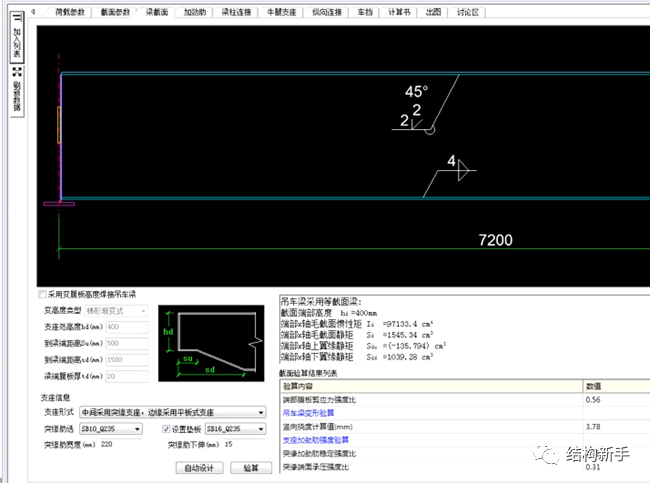Click the 到梁端距离Su input field

tap(127, 344)
